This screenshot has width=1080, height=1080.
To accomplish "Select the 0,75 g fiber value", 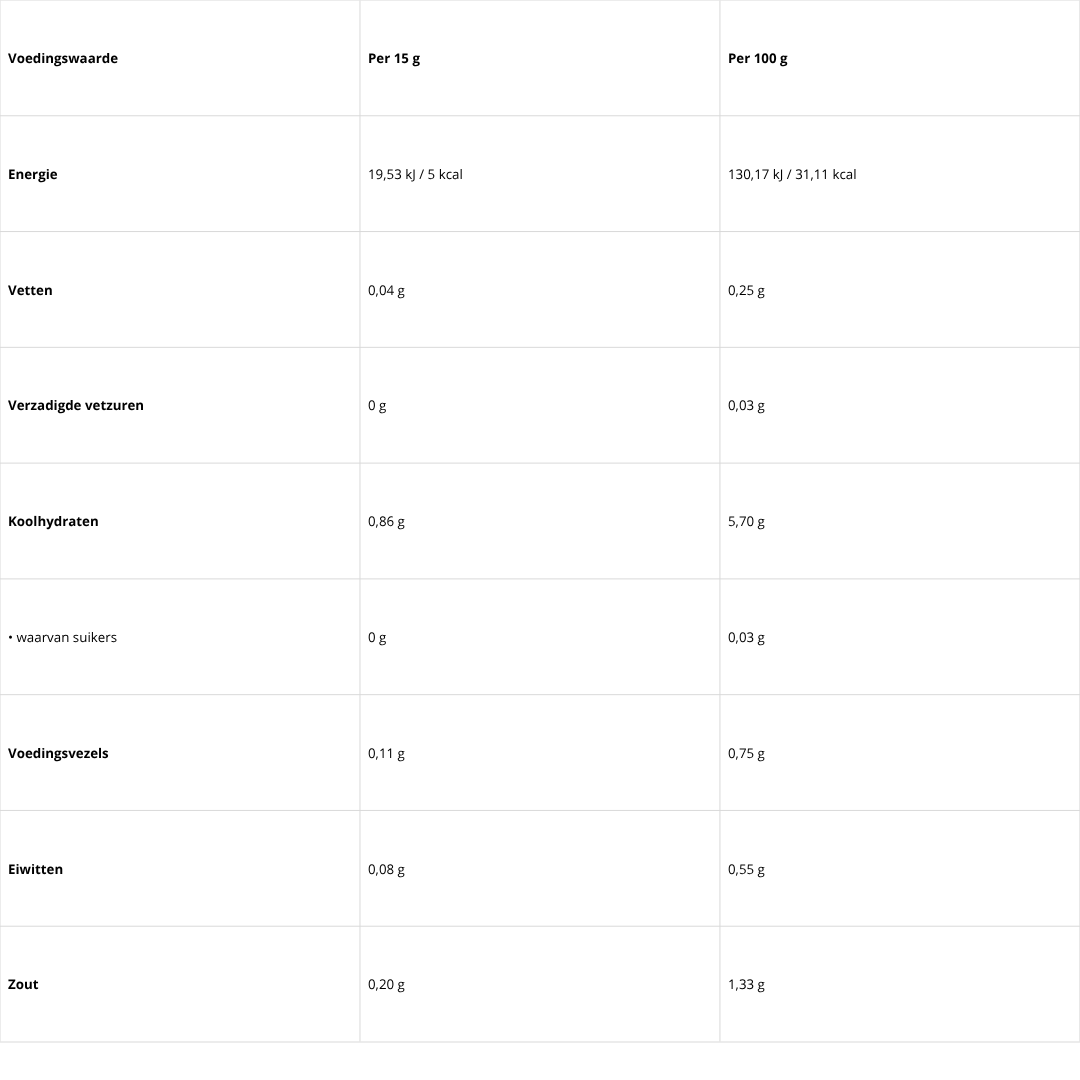I will click(746, 753).
